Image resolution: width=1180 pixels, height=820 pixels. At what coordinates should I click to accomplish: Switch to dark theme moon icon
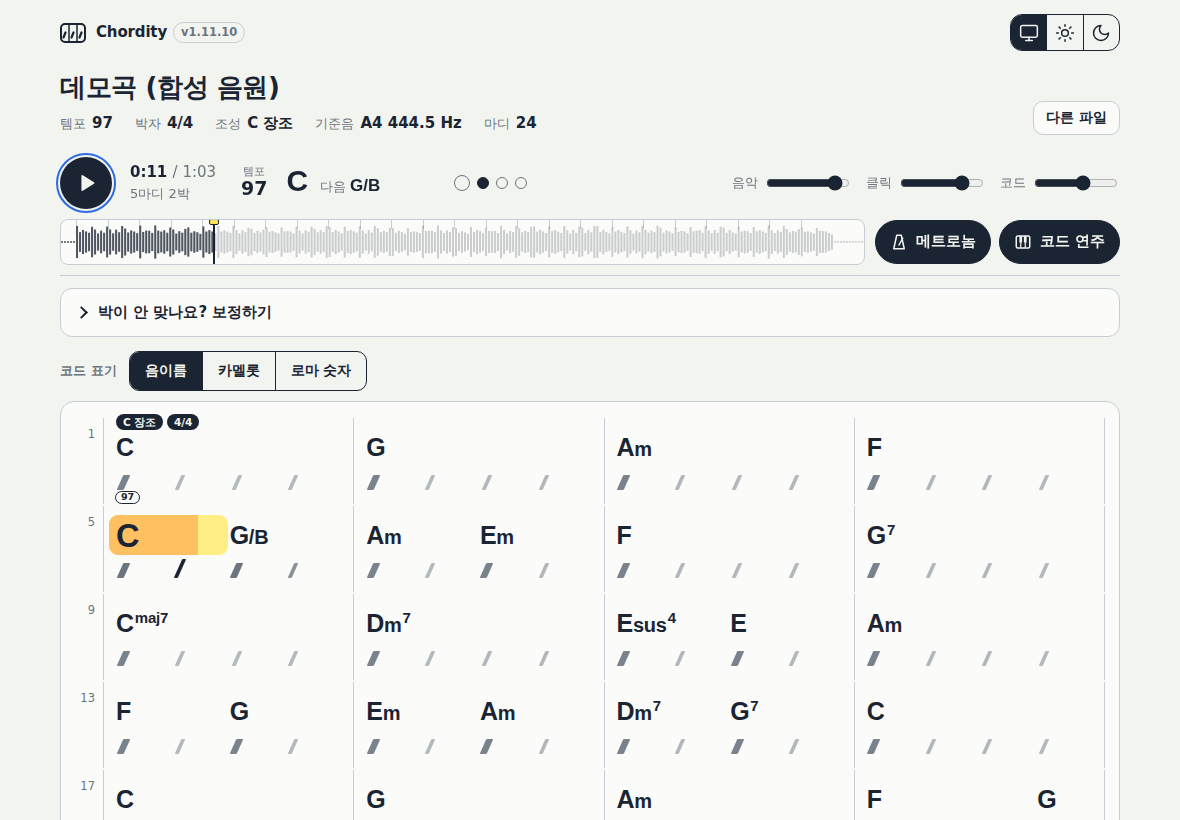(x=1101, y=32)
